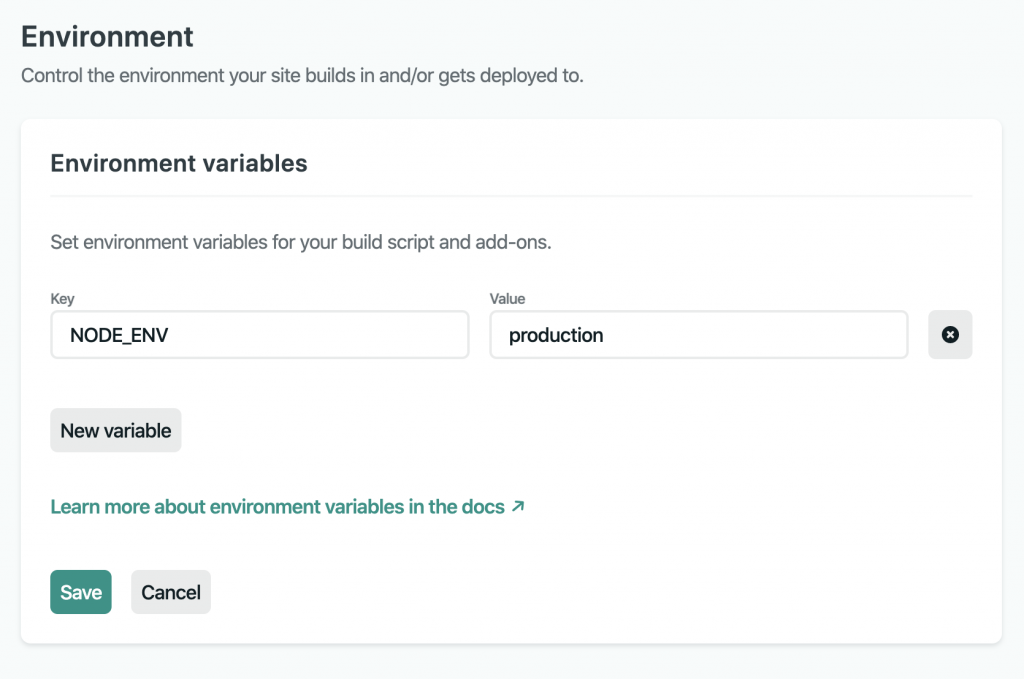Click the Environment variables section heading

click(179, 163)
